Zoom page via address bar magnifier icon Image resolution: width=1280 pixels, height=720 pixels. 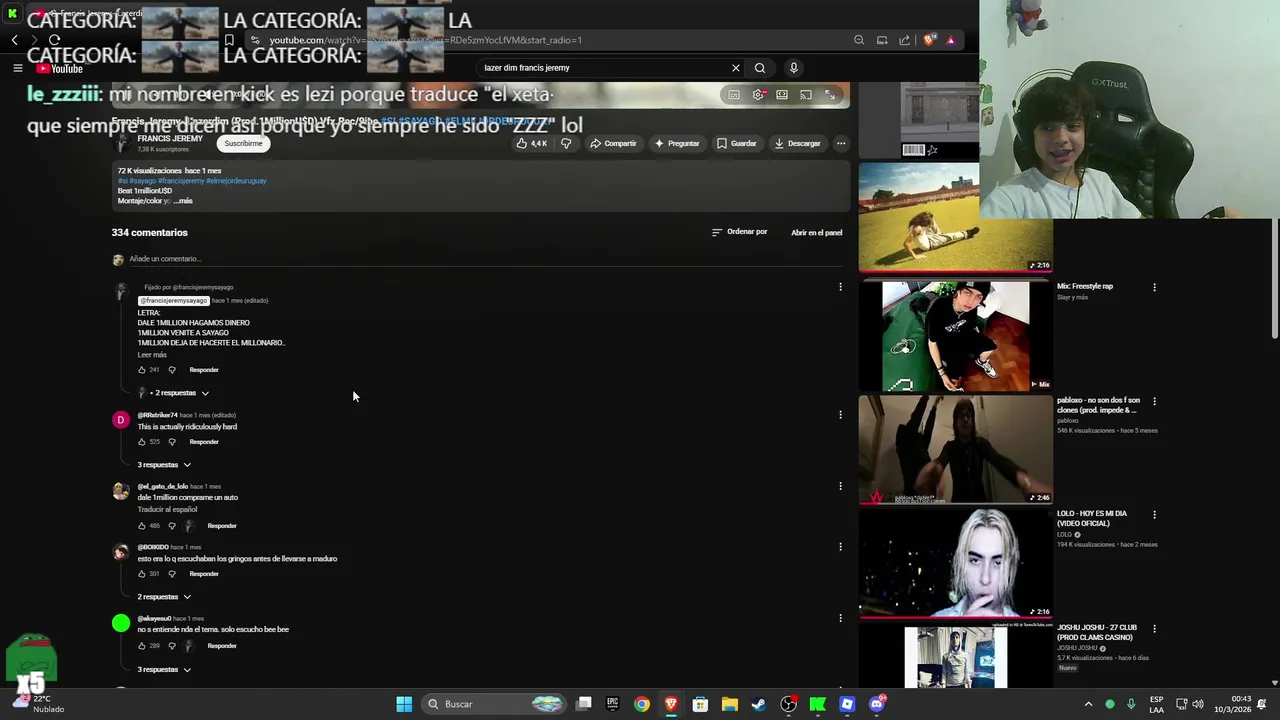pos(859,40)
